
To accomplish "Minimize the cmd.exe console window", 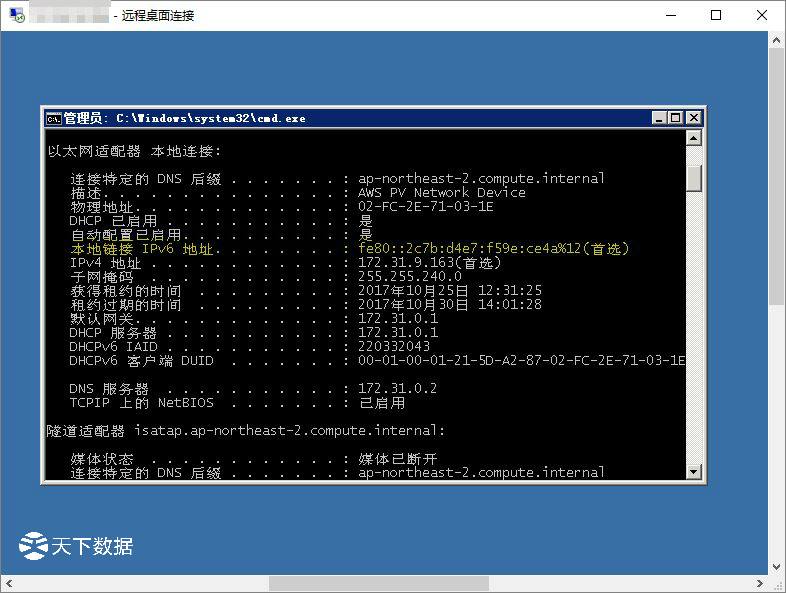I will pyautogui.click(x=659, y=118).
